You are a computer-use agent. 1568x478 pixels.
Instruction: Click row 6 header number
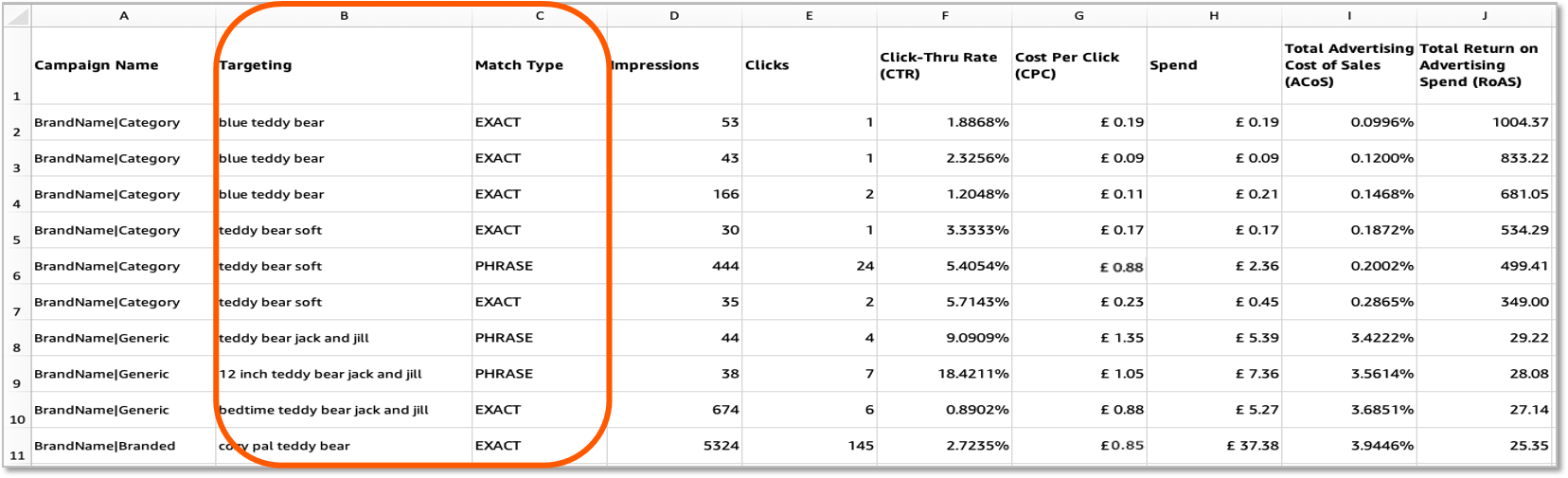[17, 275]
